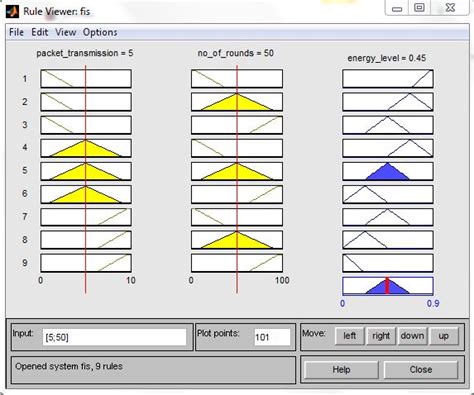Screen dimensions: 474x395
Task: Select rule number 4
Action: [25, 147]
